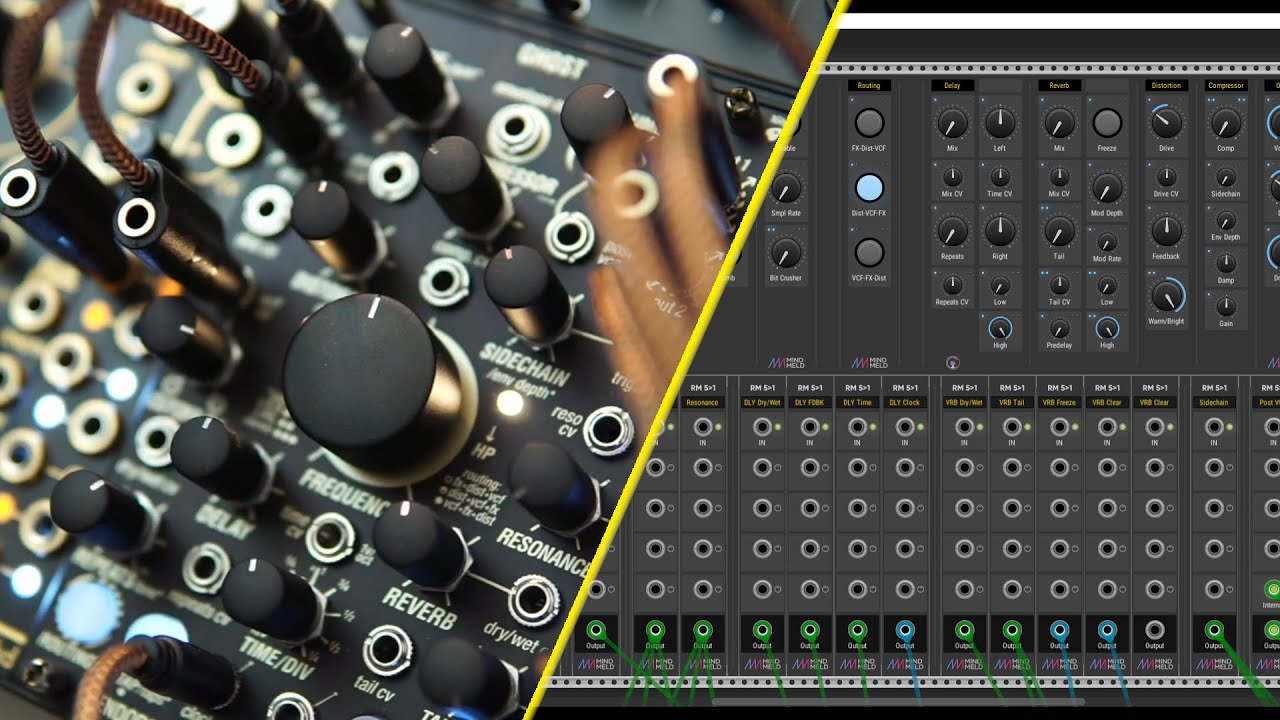Click the Reverb Tail knob
This screenshot has height=720, width=1280.
pyautogui.click(x=1059, y=231)
